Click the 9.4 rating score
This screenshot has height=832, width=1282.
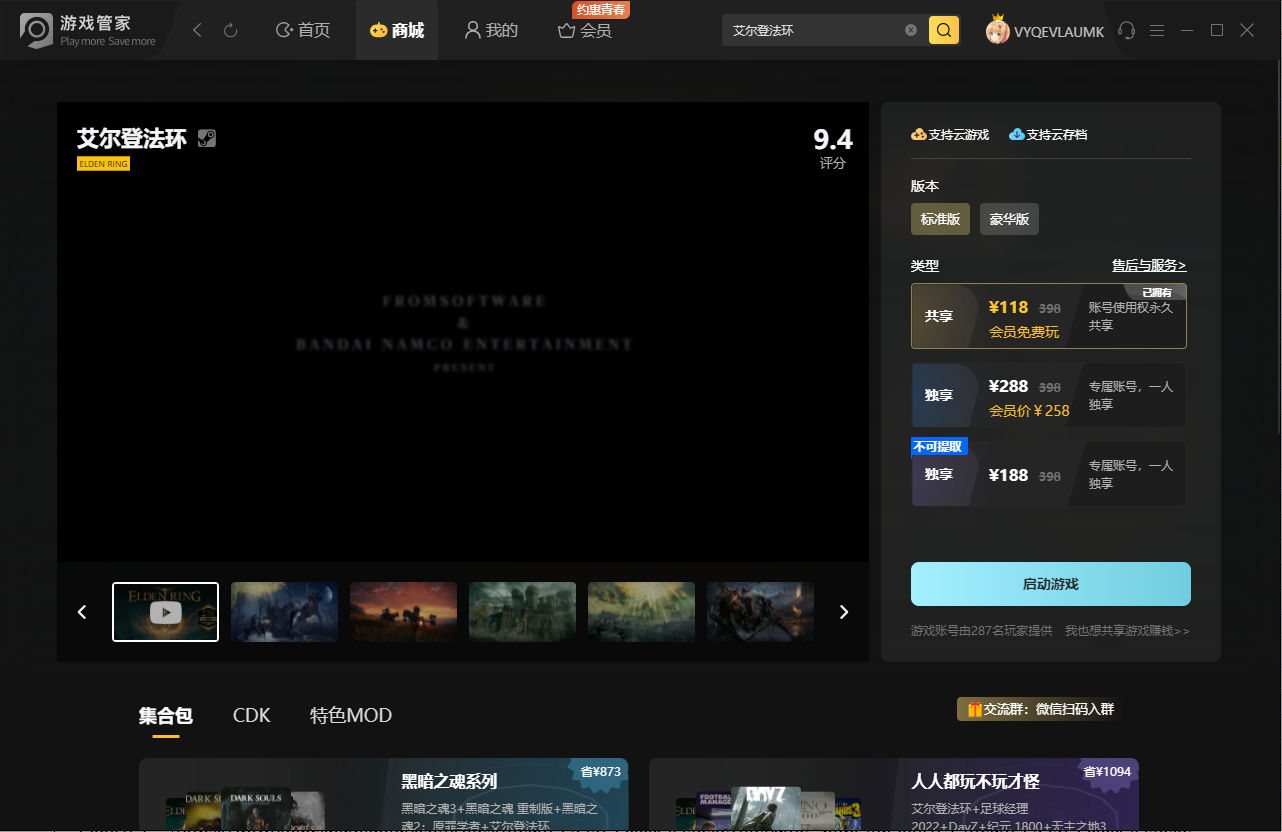pyautogui.click(x=832, y=139)
